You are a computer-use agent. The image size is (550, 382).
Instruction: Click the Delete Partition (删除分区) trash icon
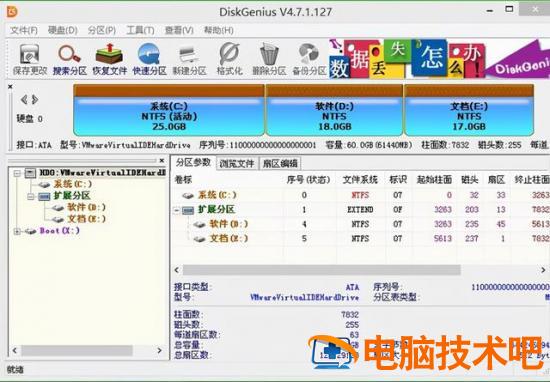coord(269,54)
